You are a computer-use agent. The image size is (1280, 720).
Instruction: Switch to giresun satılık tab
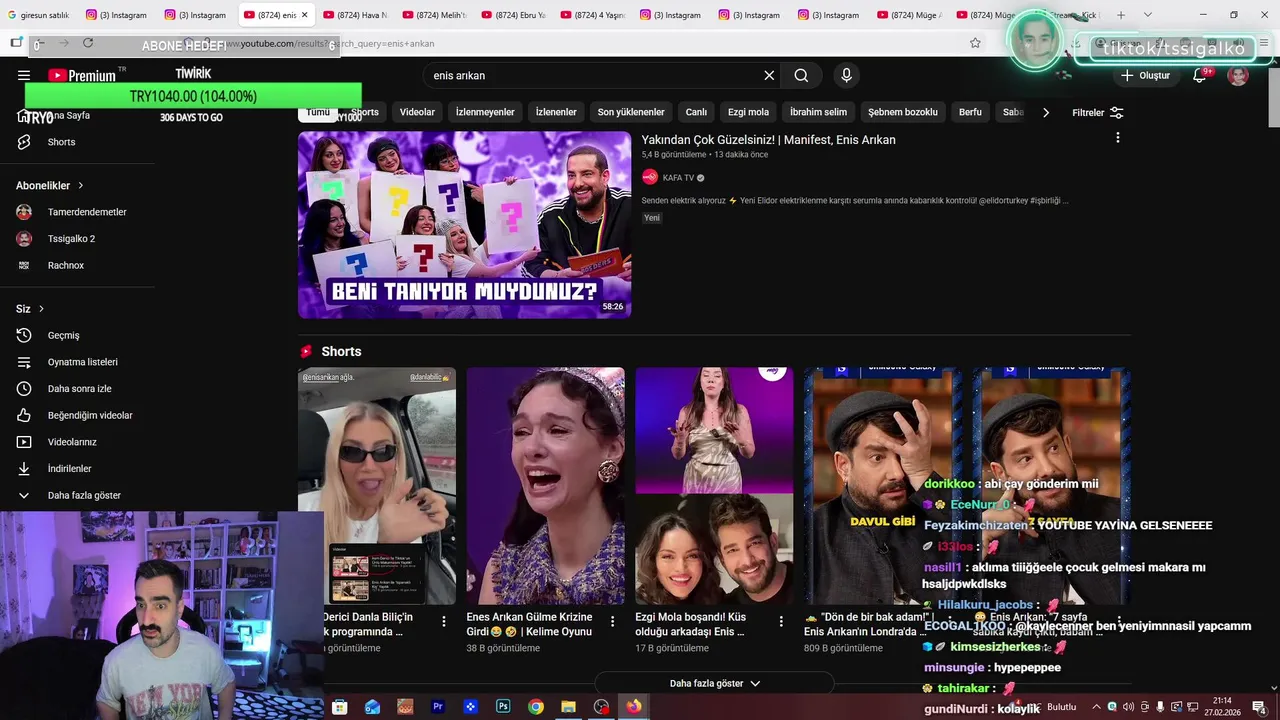point(39,15)
